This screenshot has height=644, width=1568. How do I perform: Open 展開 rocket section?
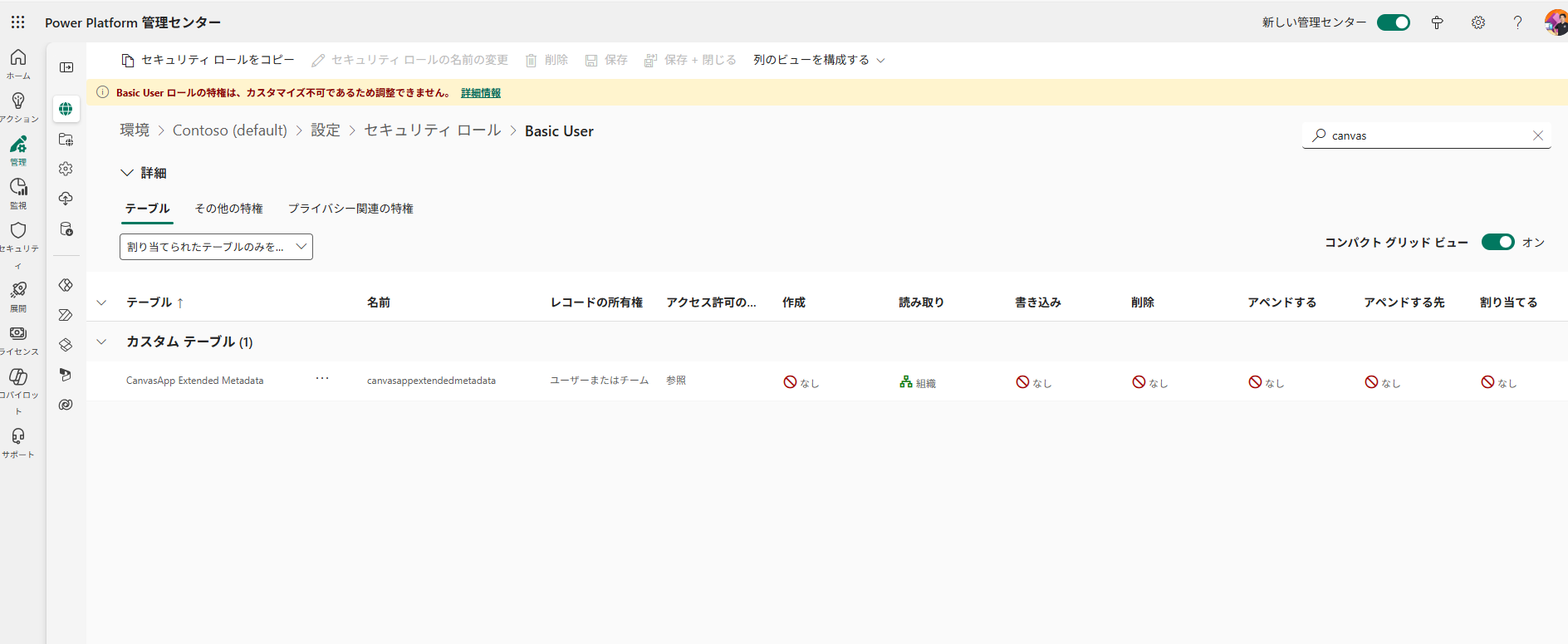(x=18, y=297)
